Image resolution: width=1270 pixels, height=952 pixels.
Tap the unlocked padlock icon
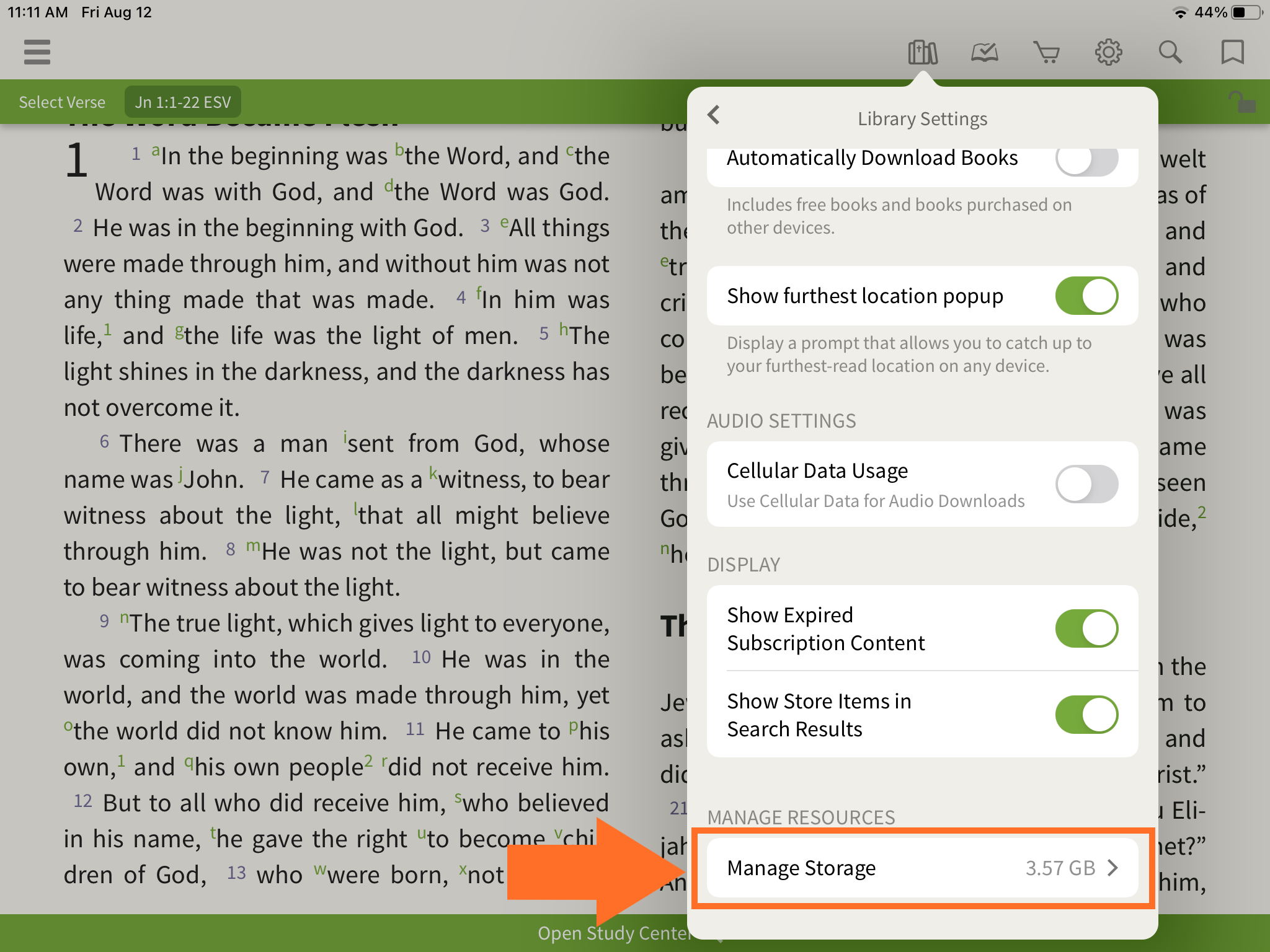point(1241,102)
